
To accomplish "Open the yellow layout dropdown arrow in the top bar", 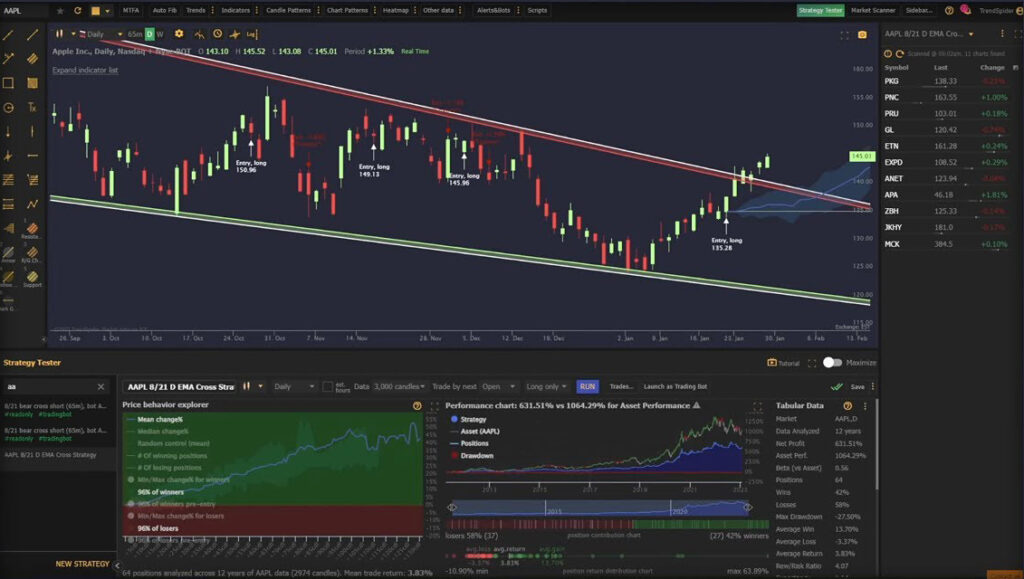I will tap(107, 10).
